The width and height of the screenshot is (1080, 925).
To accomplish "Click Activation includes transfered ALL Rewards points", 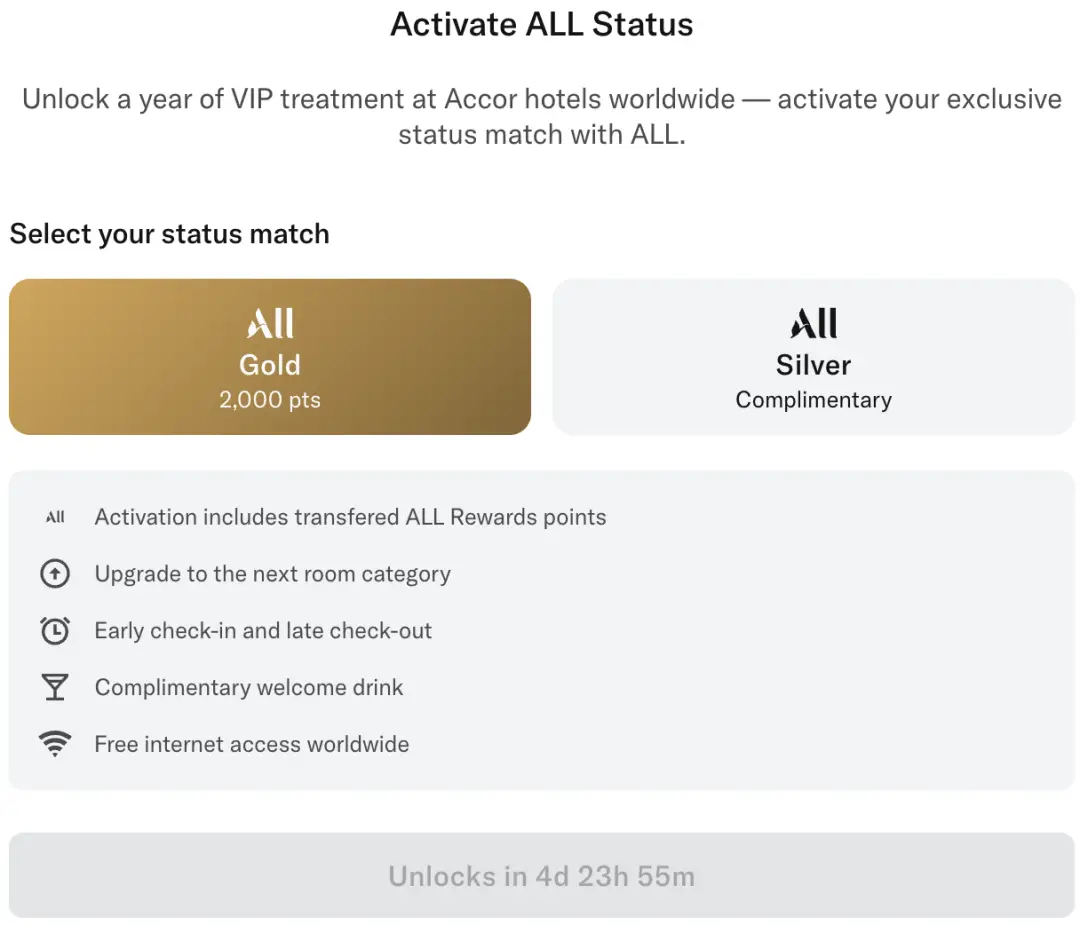I will point(350,517).
